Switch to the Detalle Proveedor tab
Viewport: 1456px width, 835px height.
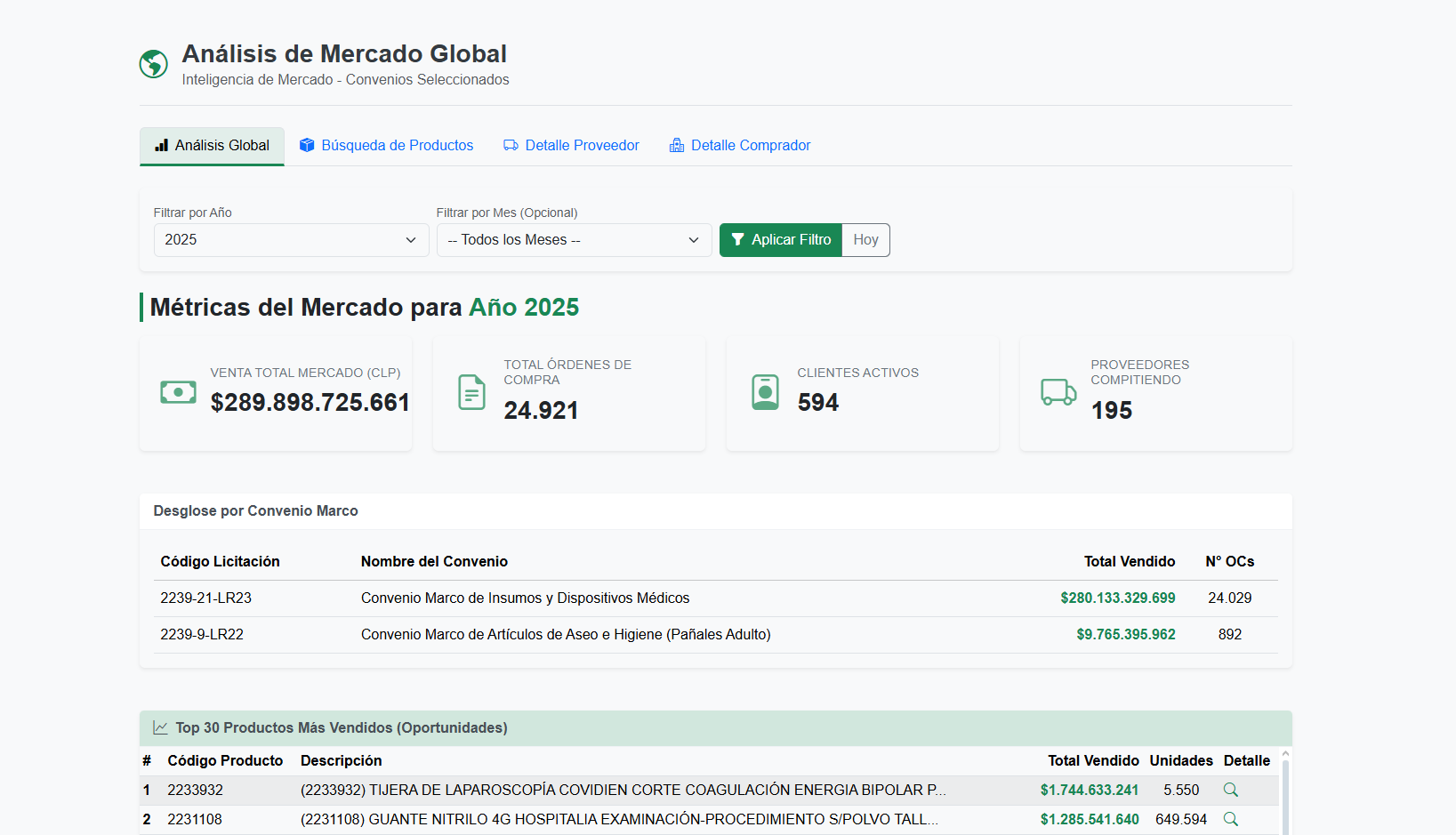pyautogui.click(x=571, y=145)
